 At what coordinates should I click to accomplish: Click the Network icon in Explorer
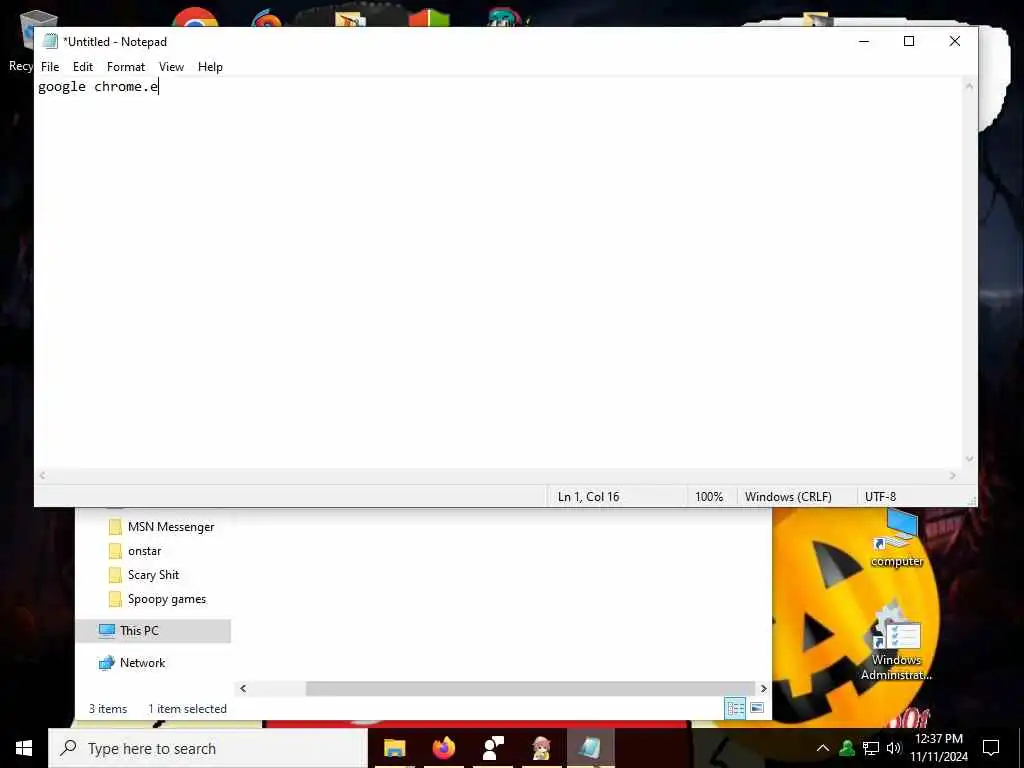click(106, 663)
